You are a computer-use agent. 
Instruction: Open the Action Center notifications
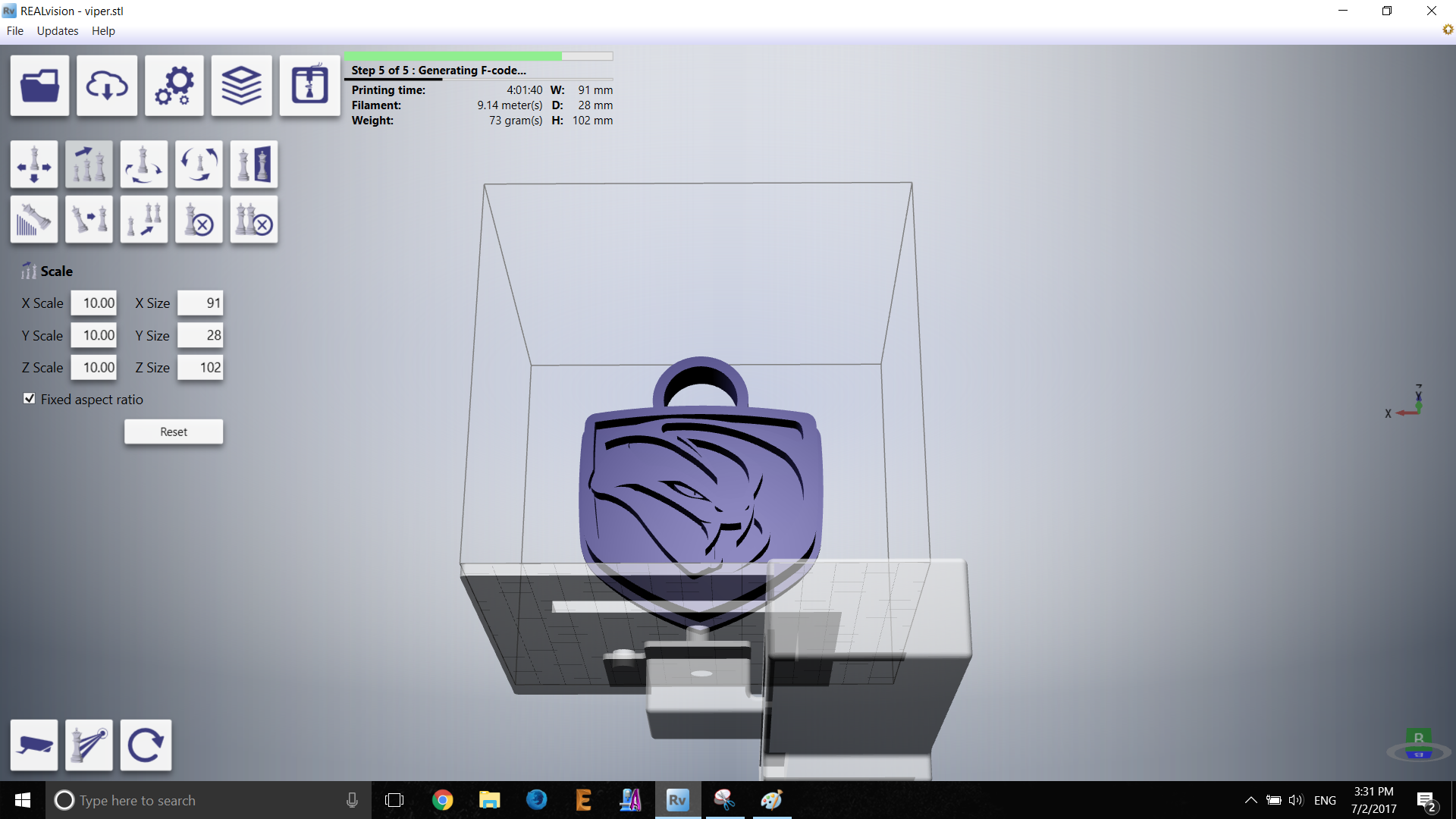coord(1426,801)
